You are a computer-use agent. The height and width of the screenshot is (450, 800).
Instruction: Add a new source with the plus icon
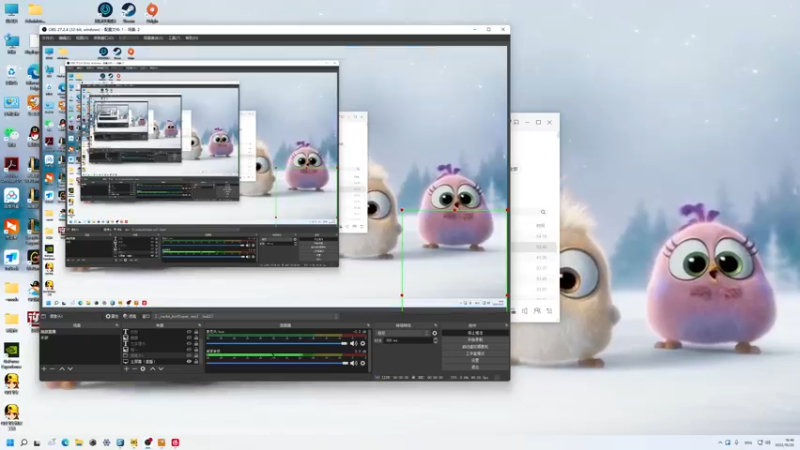[x=126, y=368]
